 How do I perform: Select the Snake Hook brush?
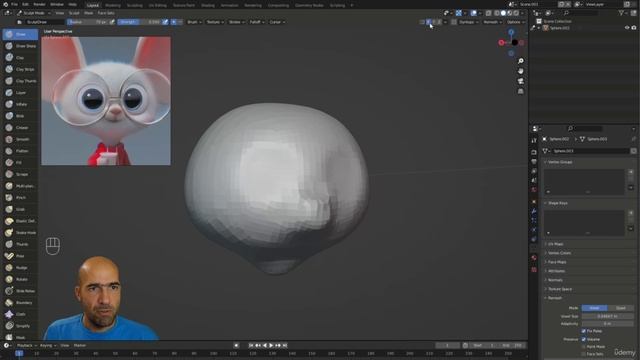click(20, 233)
